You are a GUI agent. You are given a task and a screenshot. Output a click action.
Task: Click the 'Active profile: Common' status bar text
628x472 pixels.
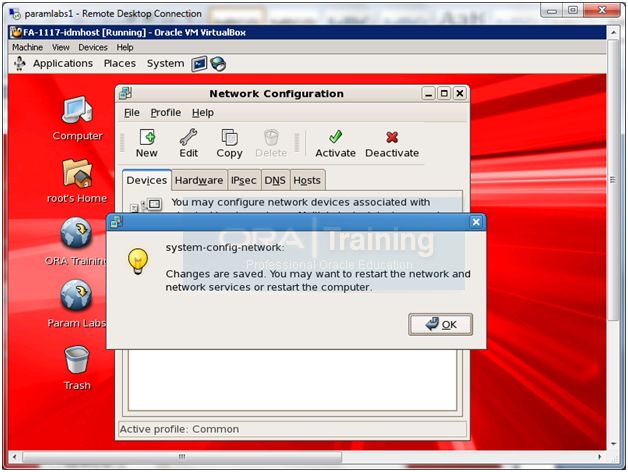pos(179,429)
